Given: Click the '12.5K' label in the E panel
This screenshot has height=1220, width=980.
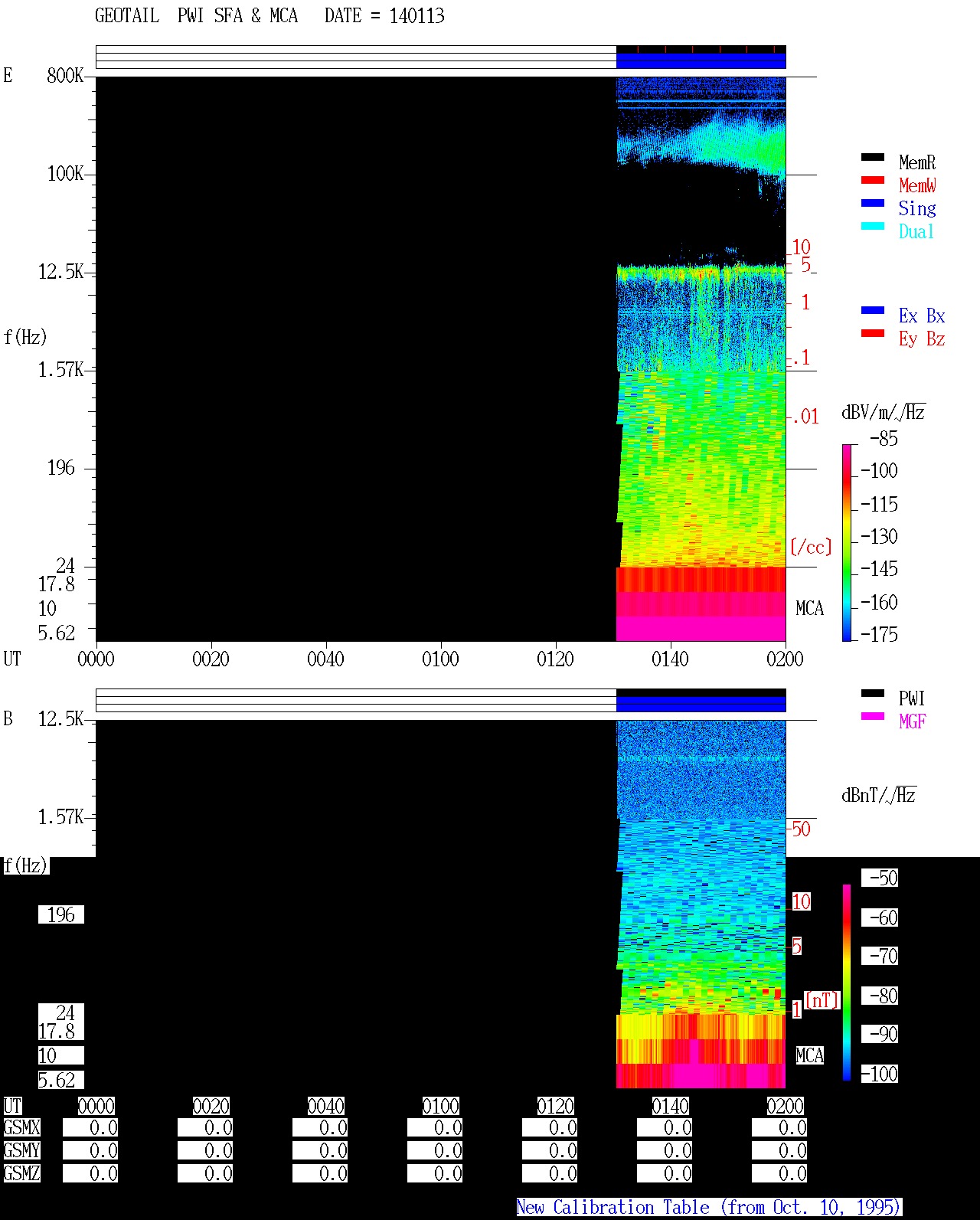Looking at the screenshot, I should 61,272.
